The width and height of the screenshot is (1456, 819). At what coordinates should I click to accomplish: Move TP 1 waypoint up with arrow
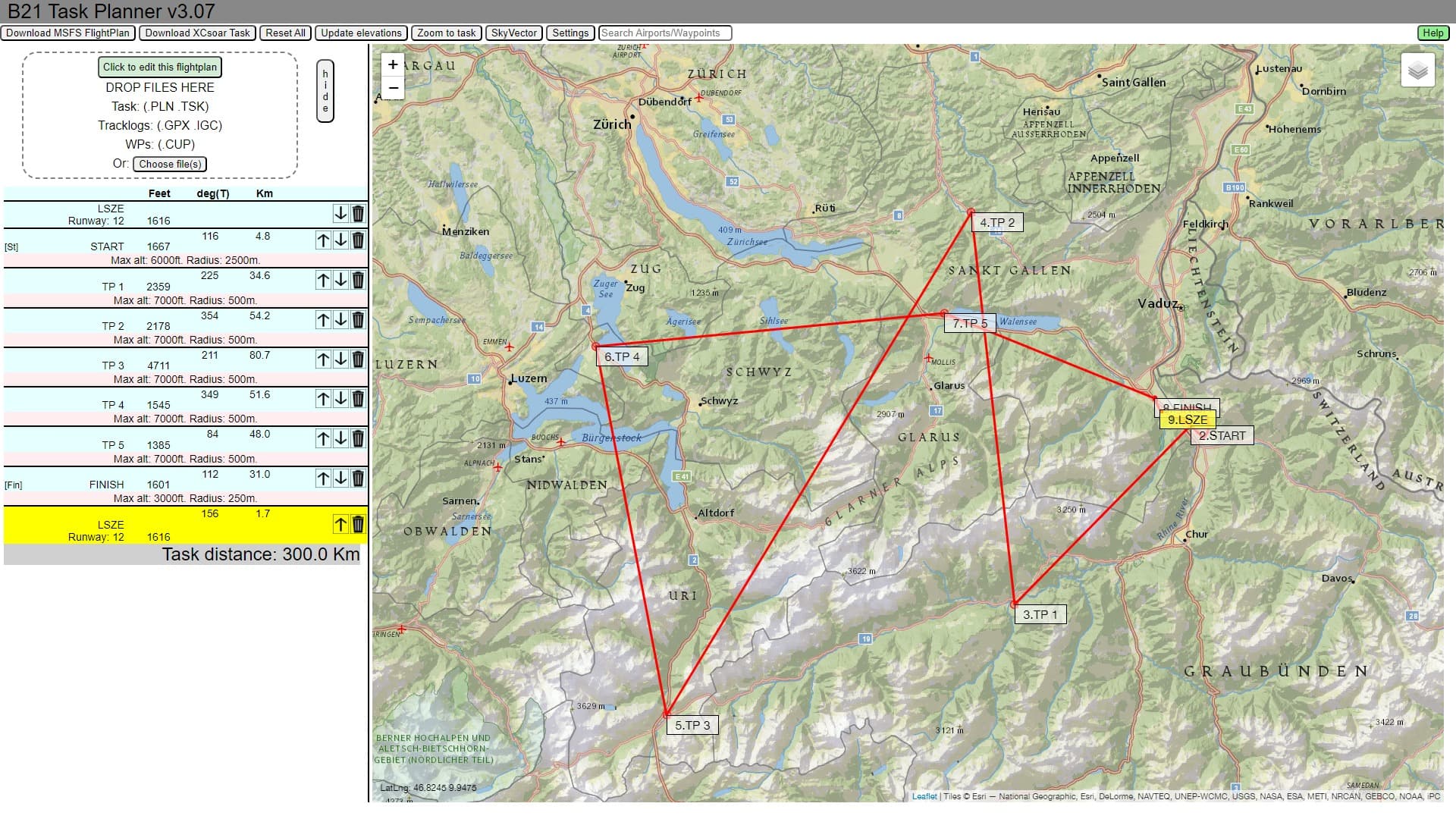(323, 281)
